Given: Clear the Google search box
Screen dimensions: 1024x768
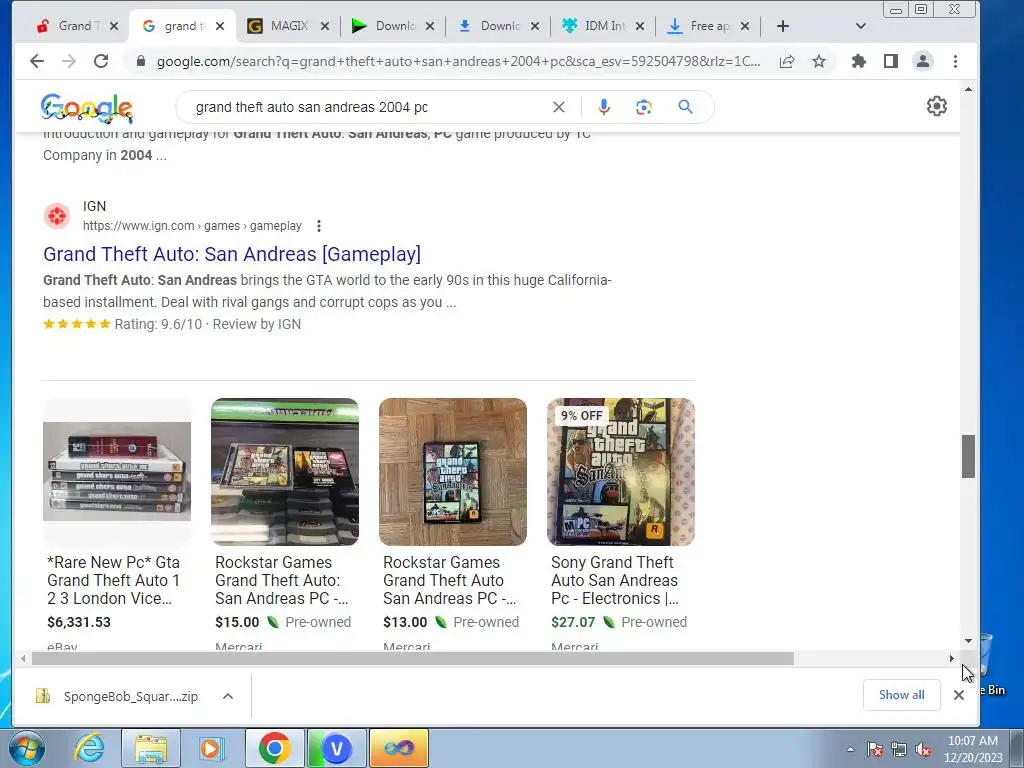Looking at the screenshot, I should pos(559,107).
